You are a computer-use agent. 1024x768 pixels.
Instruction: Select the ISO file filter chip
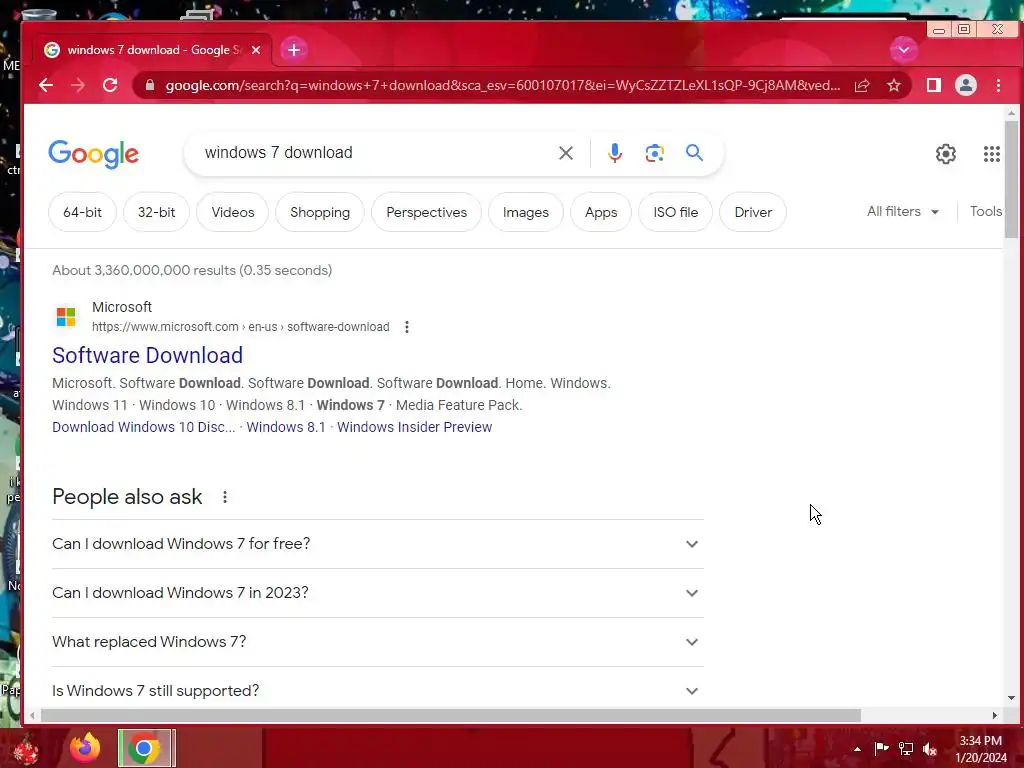pos(675,212)
